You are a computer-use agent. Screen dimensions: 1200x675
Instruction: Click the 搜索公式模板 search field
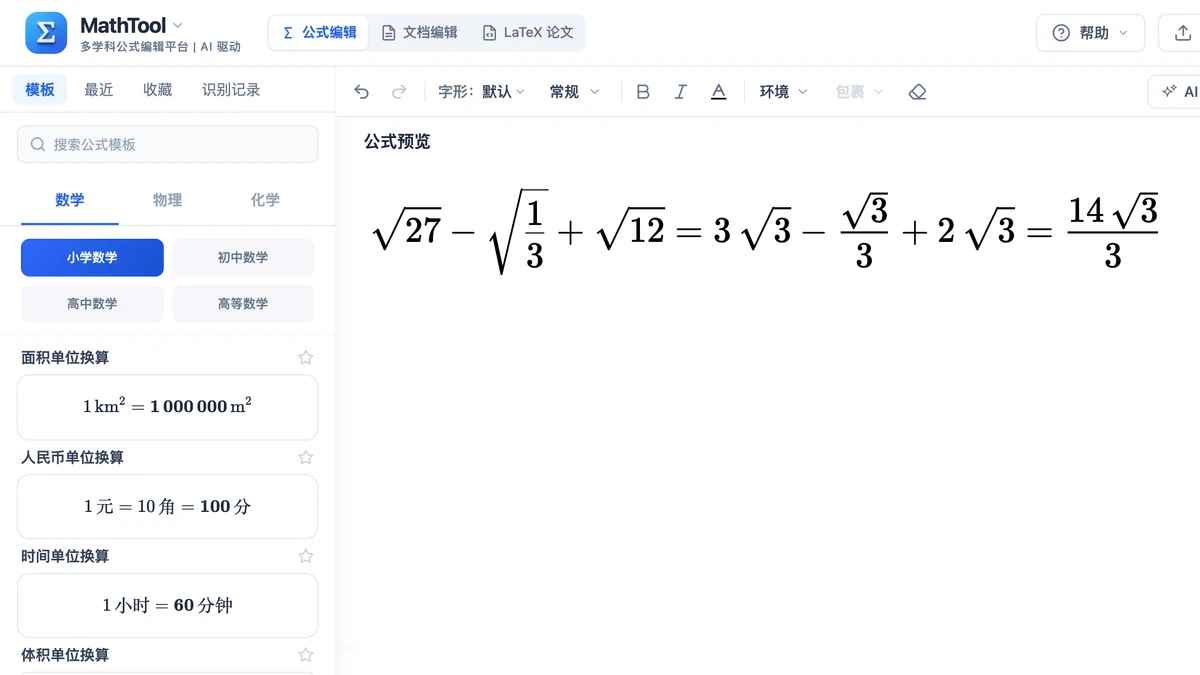tap(168, 144)
